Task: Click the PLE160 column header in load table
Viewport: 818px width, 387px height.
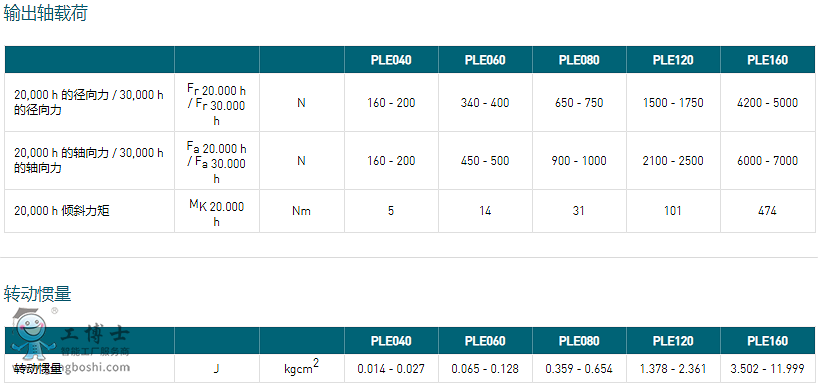Action: pyautogui.click(x=767, y=60)
